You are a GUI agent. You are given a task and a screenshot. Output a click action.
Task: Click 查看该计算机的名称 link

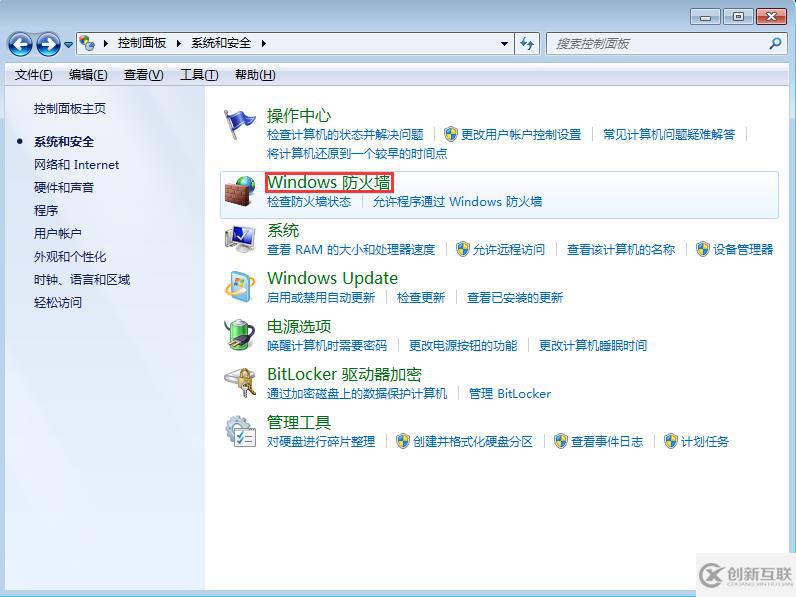620,250
